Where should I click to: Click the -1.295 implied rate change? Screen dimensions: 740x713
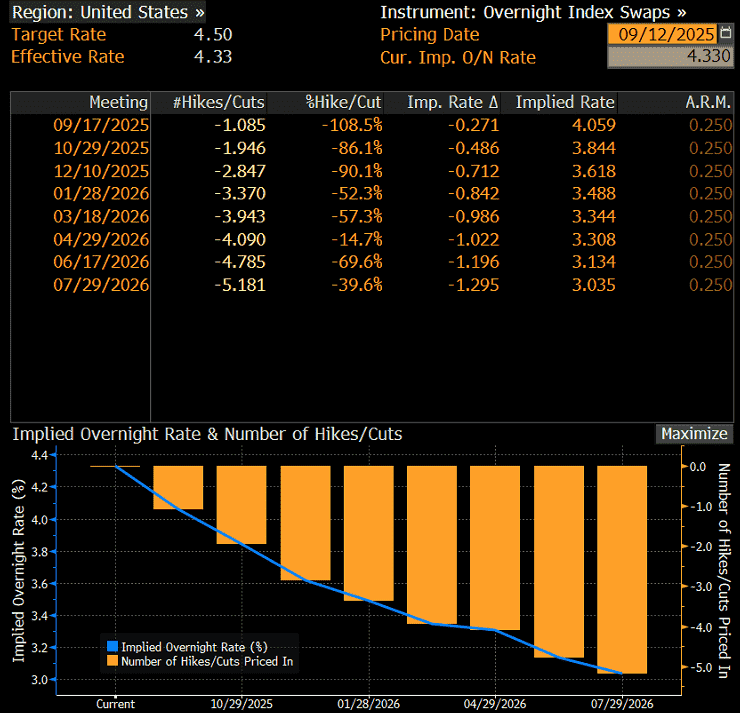473,285
